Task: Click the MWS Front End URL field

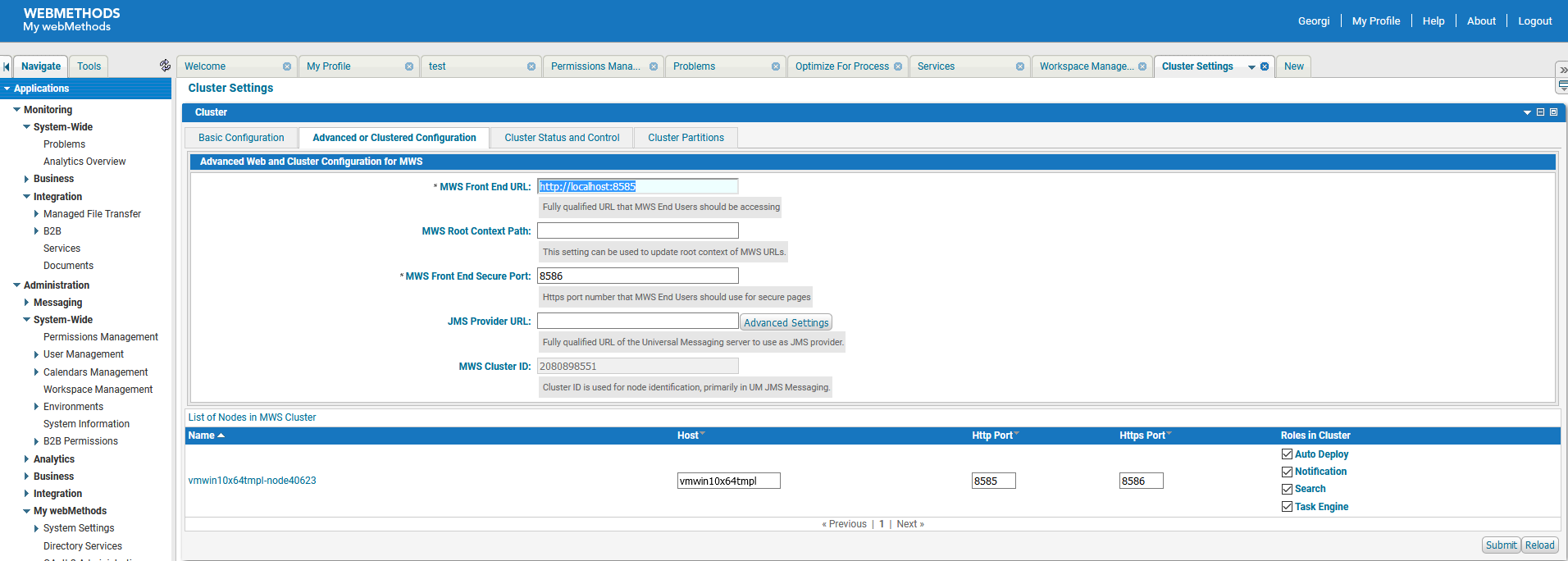Action: pos(638,186)
